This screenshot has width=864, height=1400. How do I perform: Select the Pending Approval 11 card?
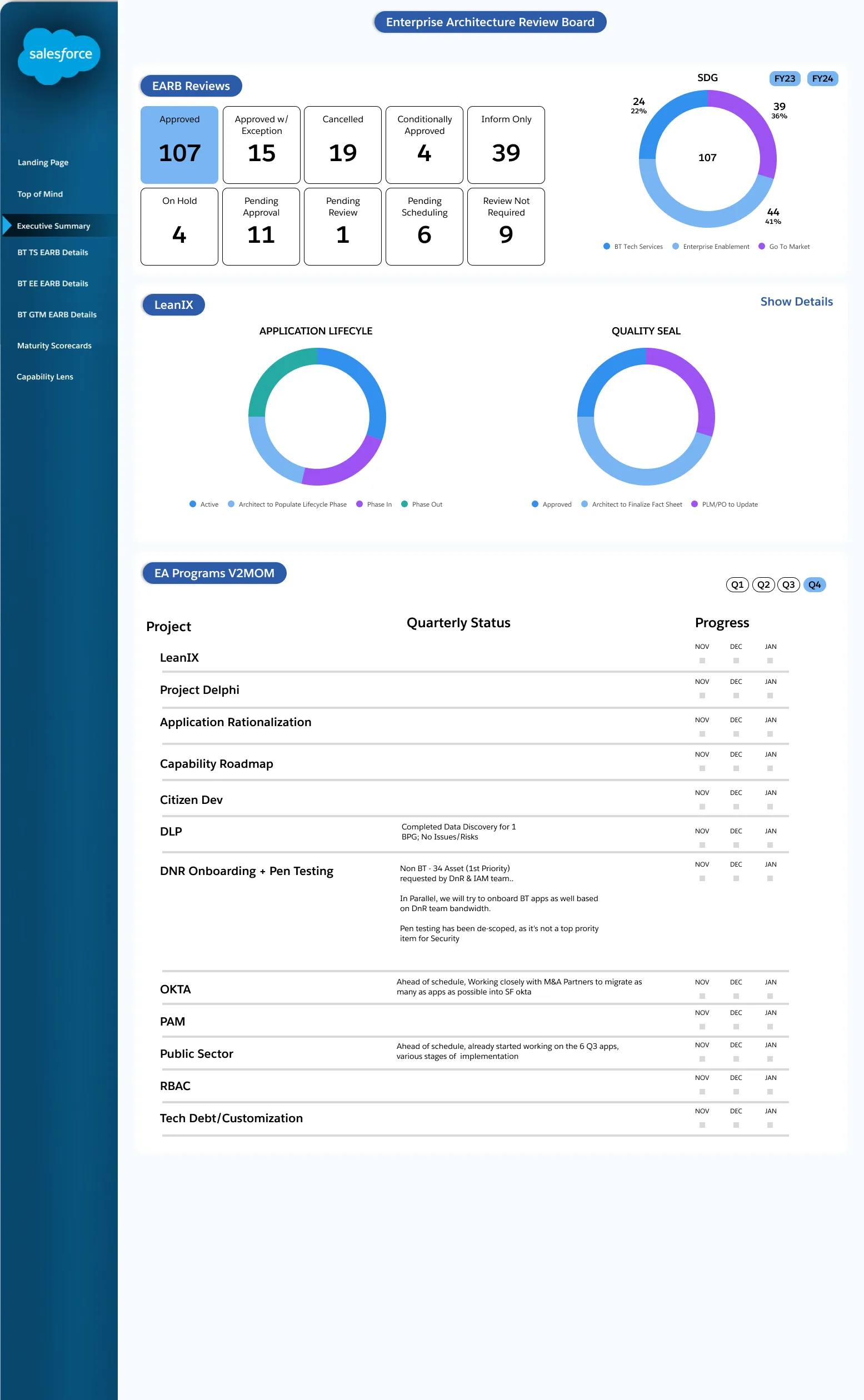tap(261, 227)
